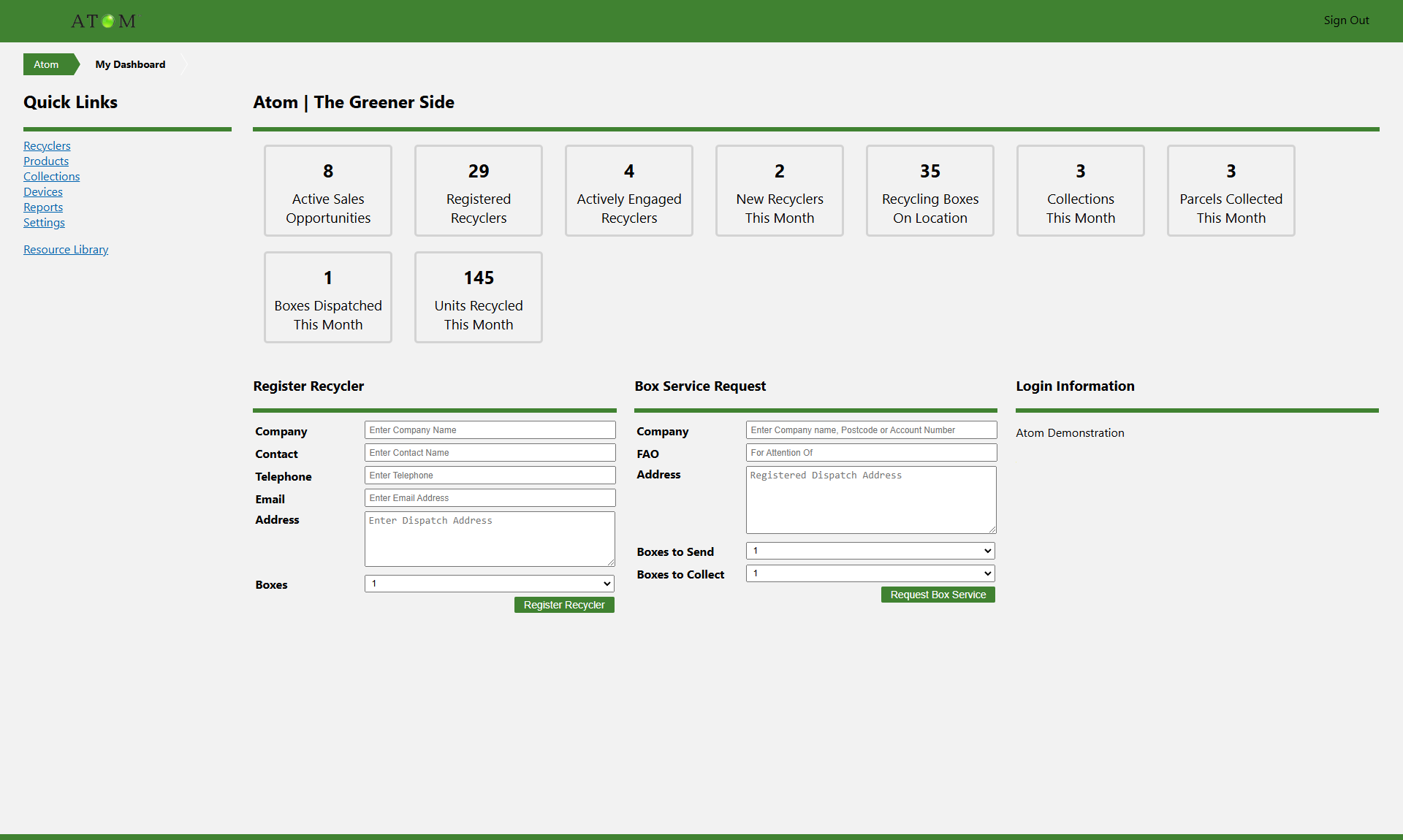
Task: Click the ATOM logo in header
Action: tap(103, 21)
